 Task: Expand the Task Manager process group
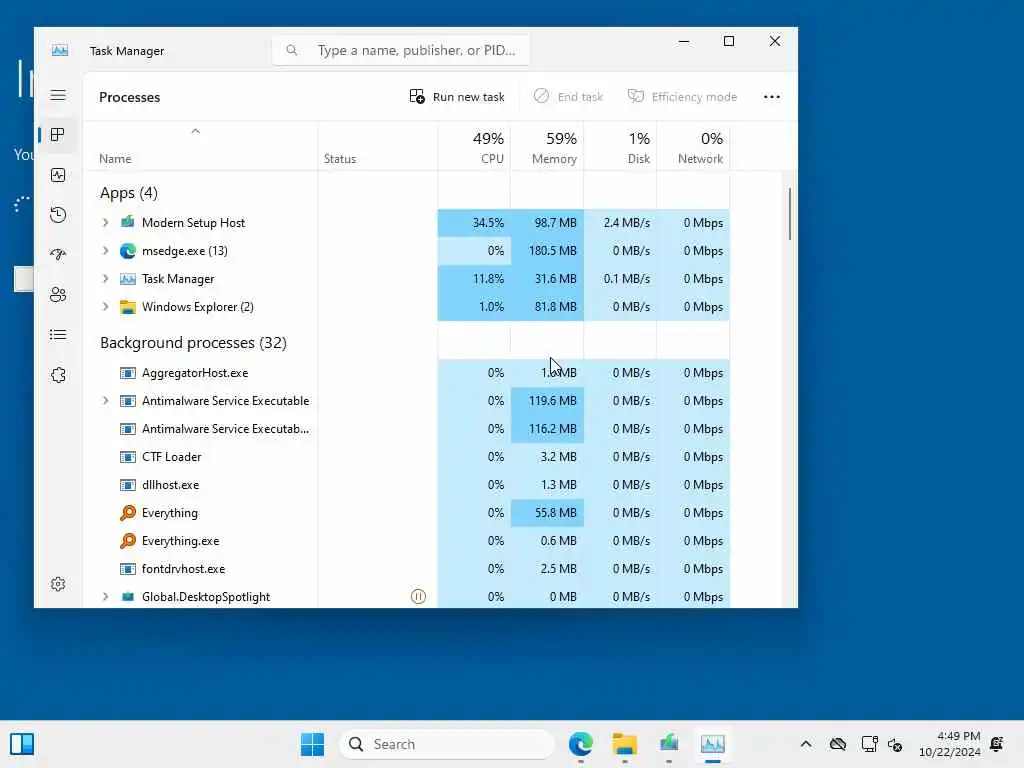106,279
